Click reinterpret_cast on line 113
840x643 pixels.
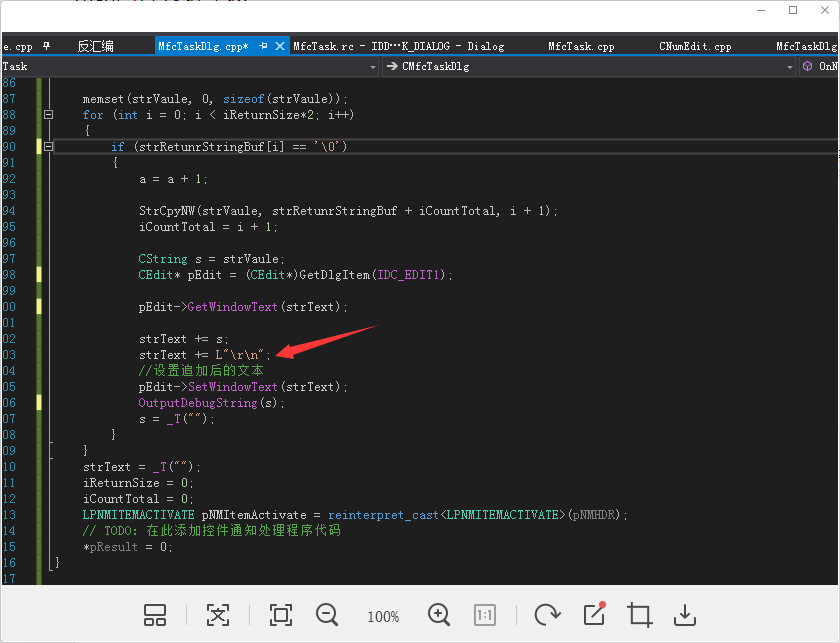pyautogui.click(x=383, y=515)
